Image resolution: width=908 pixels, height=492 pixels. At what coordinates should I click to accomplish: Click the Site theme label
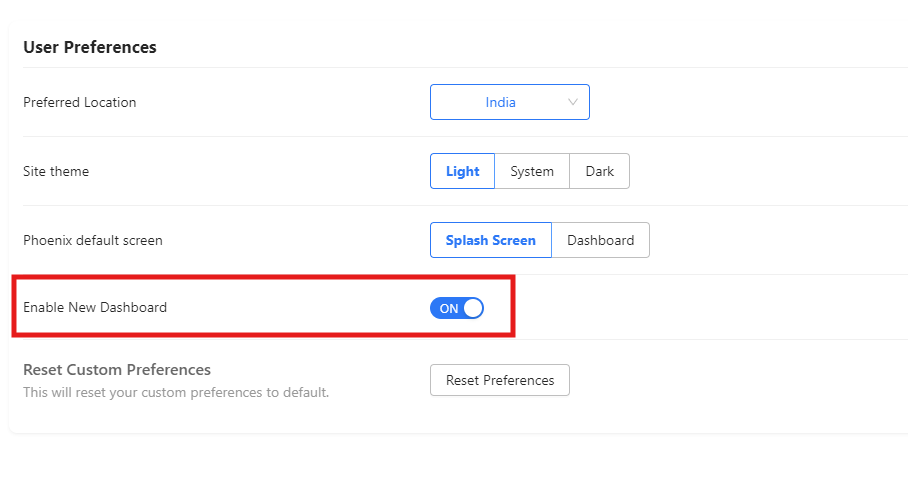56,171
